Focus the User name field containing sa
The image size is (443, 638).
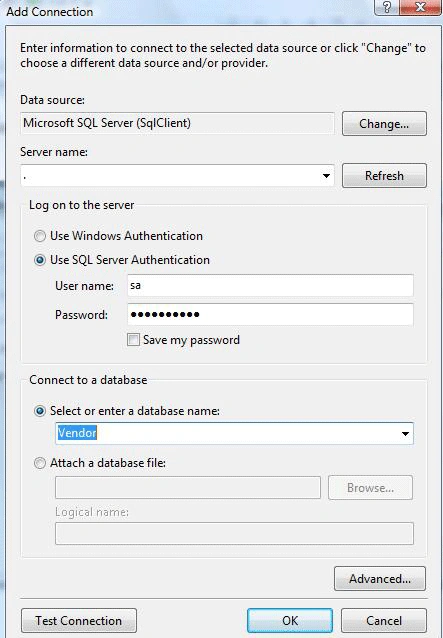coord(270,285)
